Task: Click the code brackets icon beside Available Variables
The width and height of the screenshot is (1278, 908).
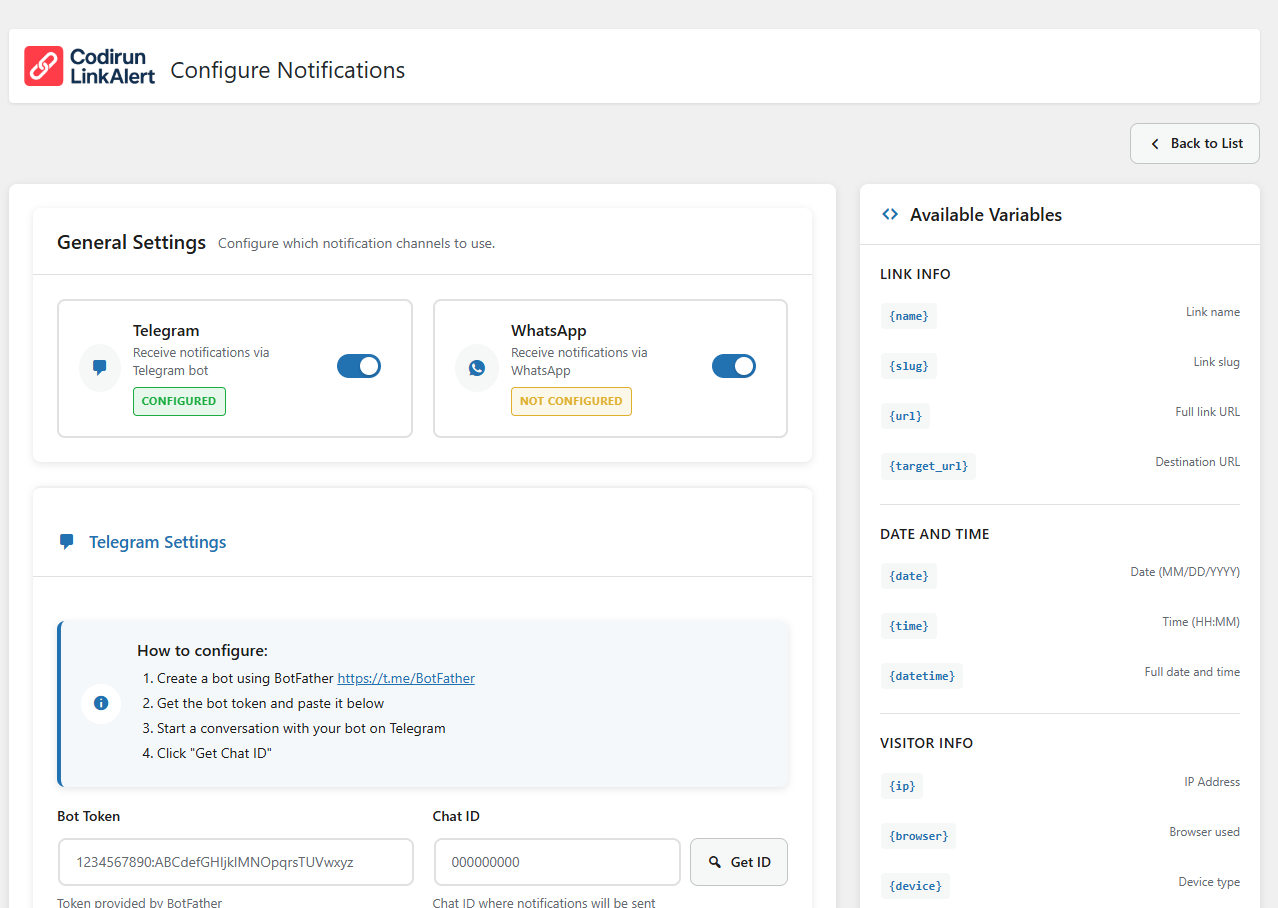Action: pos(890,214)
